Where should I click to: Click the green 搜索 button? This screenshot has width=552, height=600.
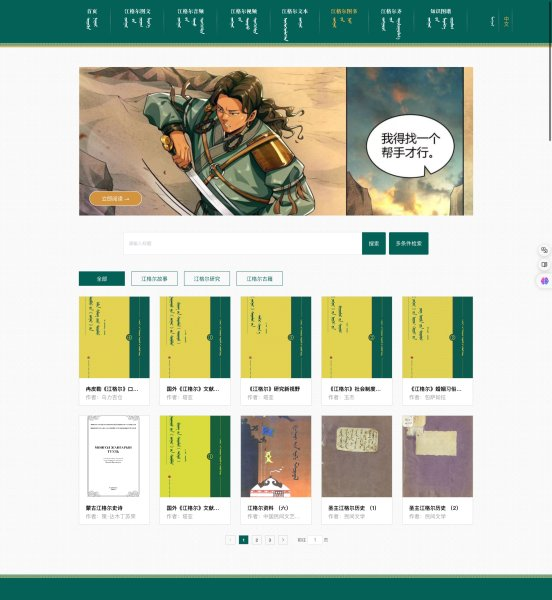(x=374, y=243)
